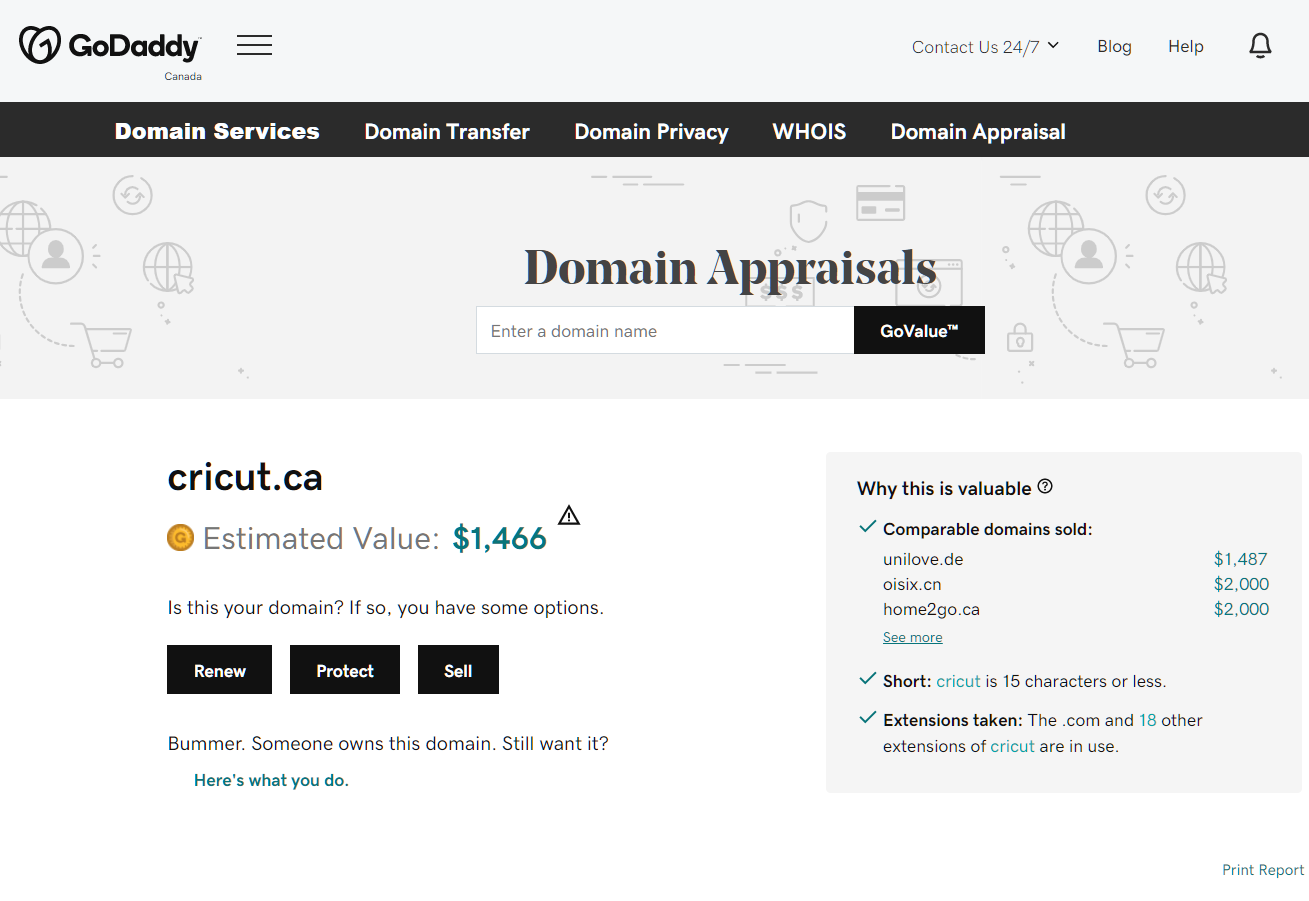Click the GoValue button
The width and height of the screenshot is (1309, 901).
(x=919, y=331)
